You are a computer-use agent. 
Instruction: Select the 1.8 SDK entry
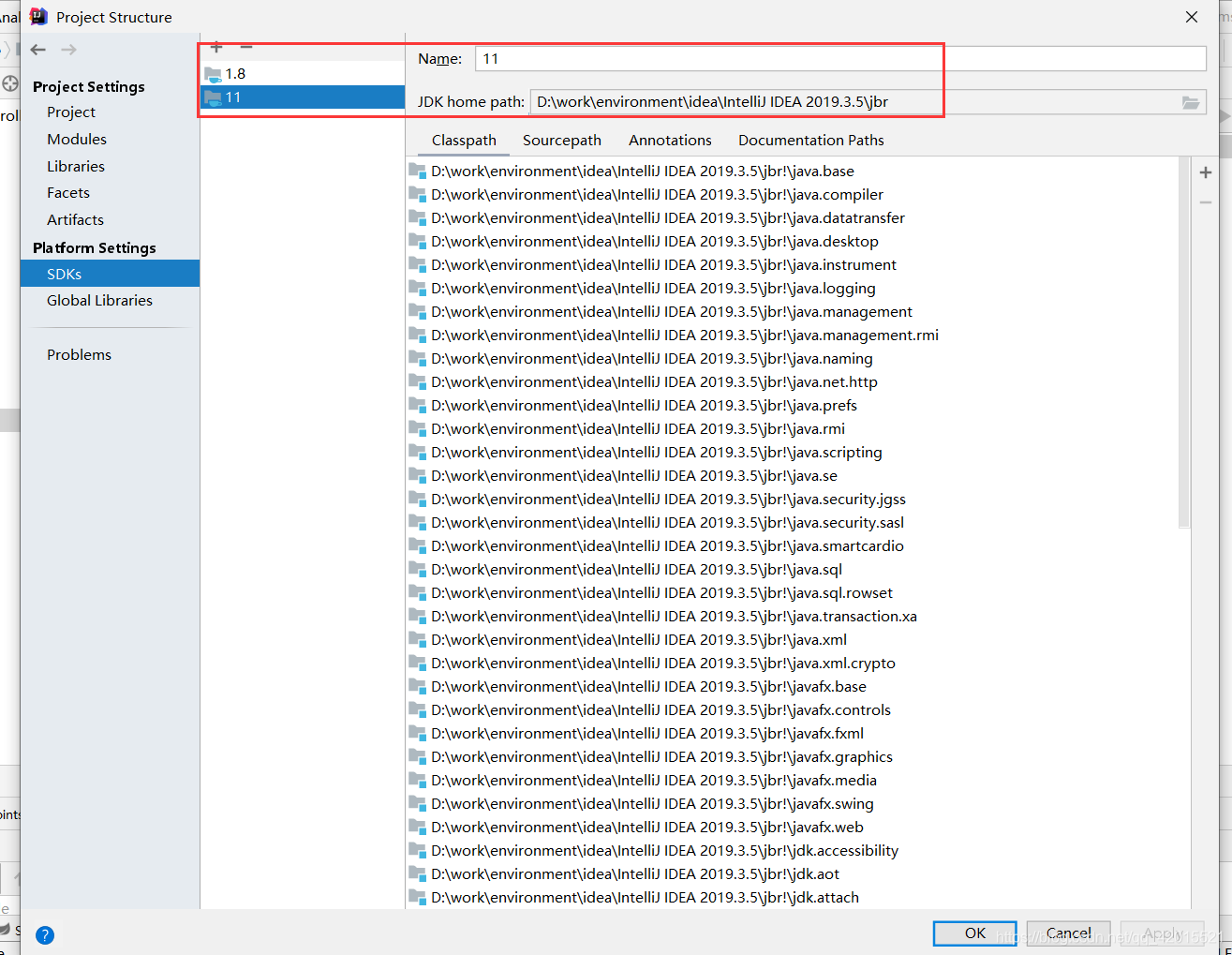tap(303, 73)
